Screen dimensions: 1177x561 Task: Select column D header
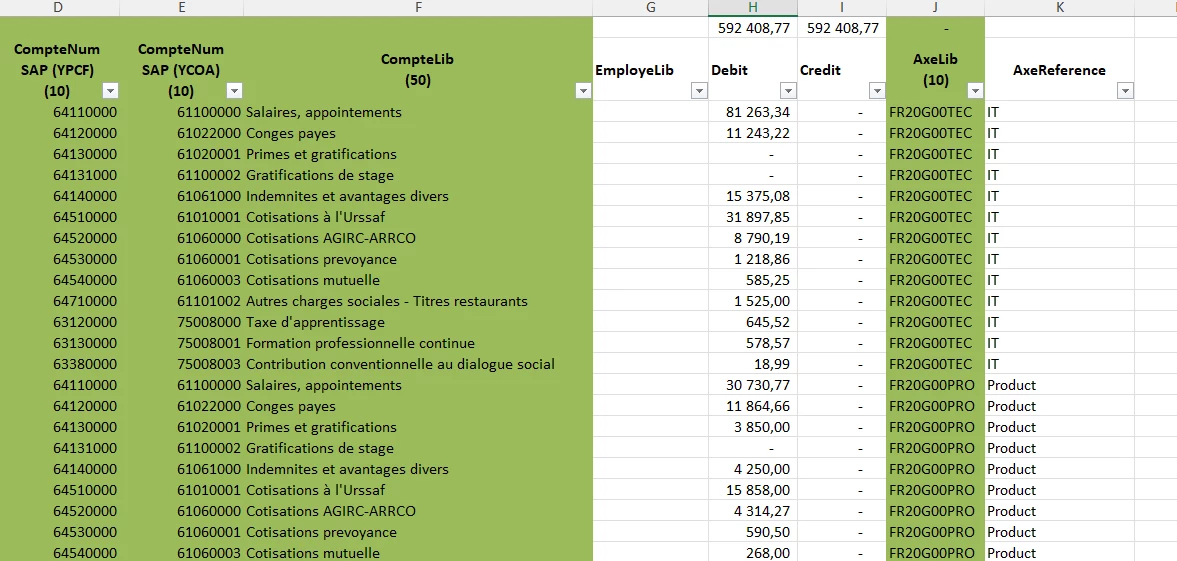pos(59,8)
